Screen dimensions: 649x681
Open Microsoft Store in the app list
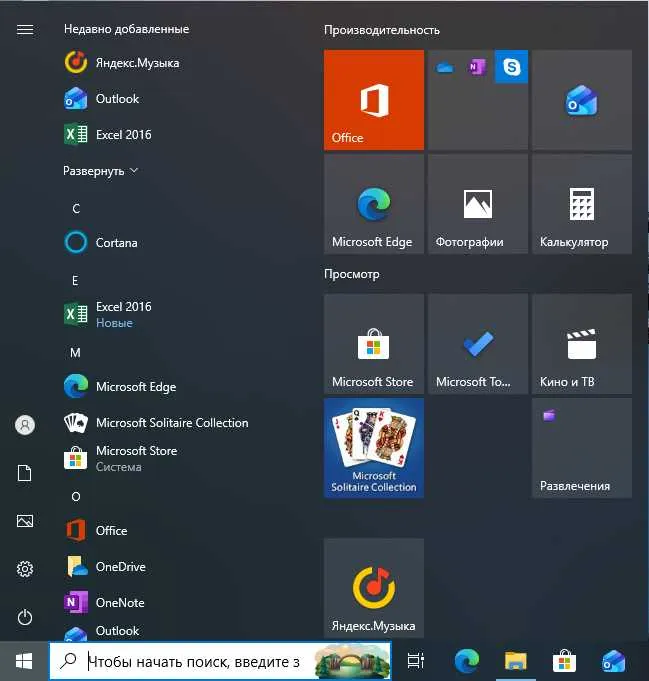(121, 458)
